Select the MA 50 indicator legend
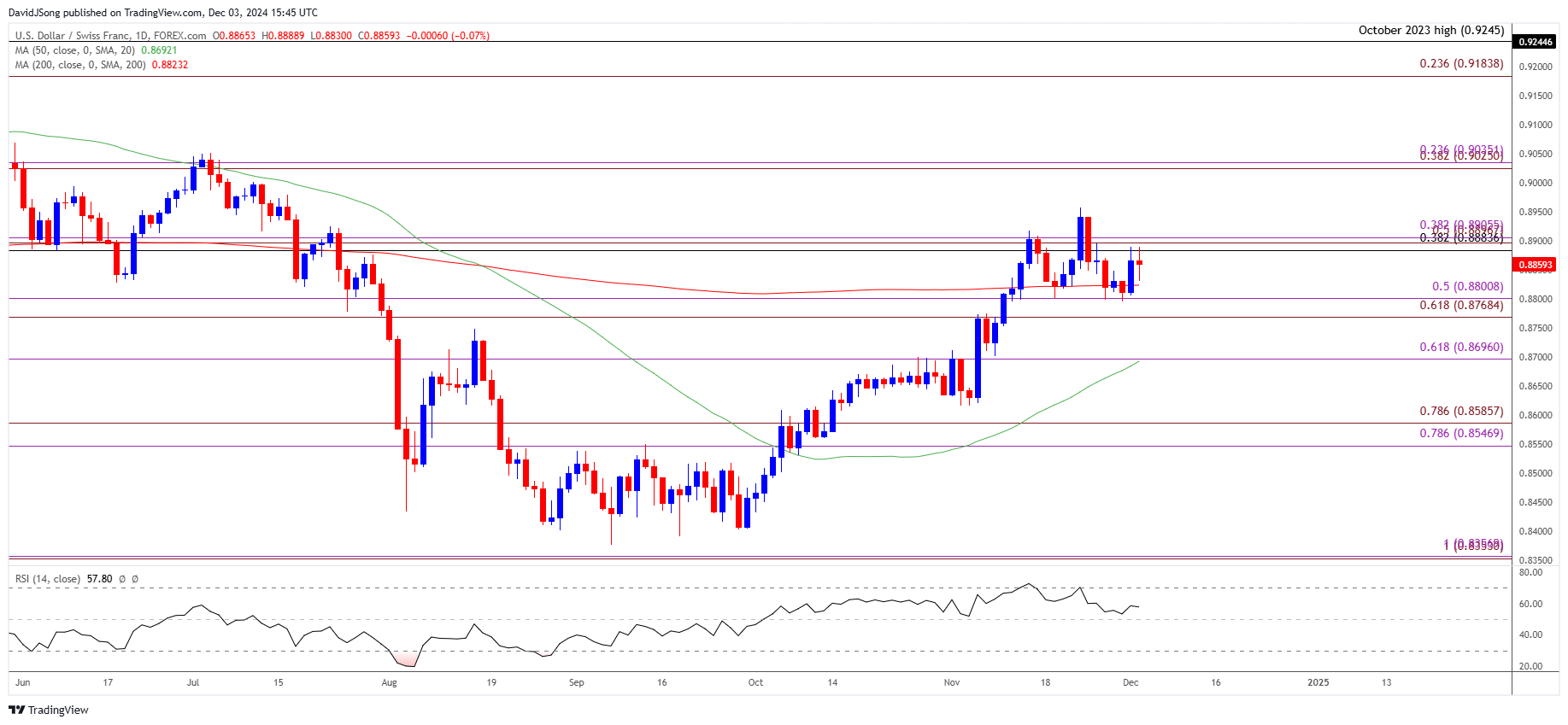1568x725 pixels. point(75,50)
